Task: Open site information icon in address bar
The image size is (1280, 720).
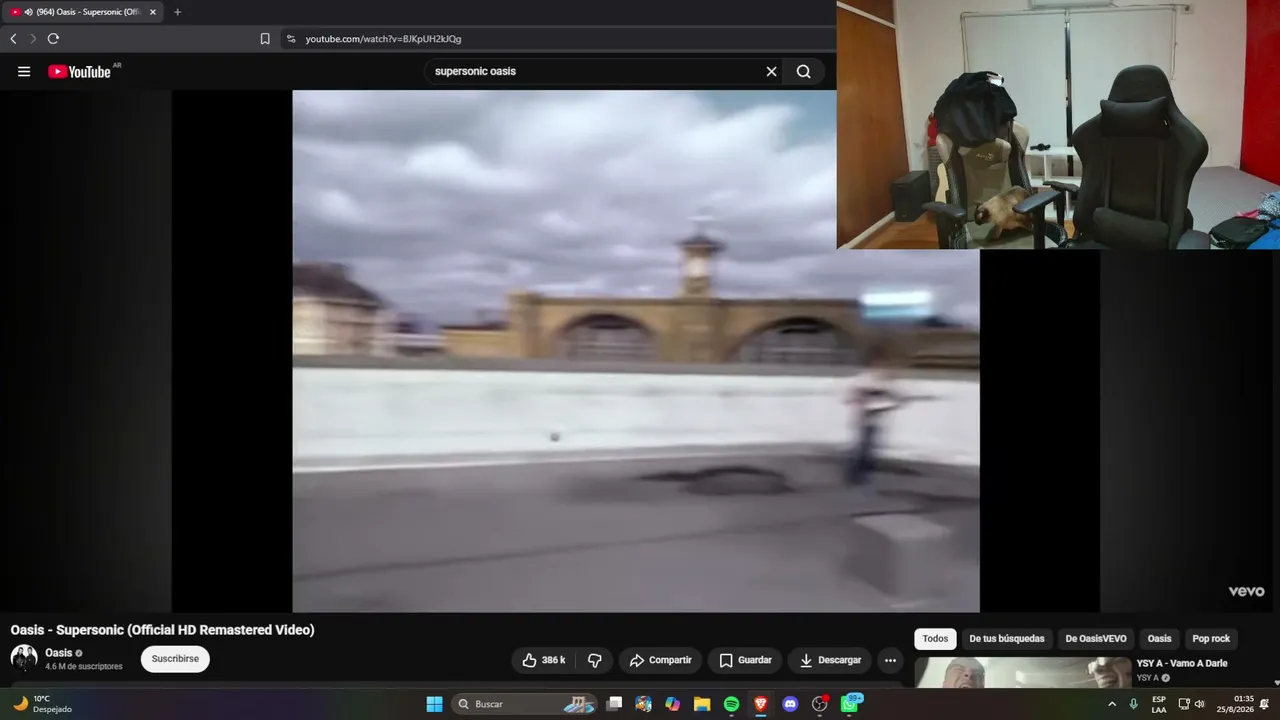Action: click(x=291, y=39)
